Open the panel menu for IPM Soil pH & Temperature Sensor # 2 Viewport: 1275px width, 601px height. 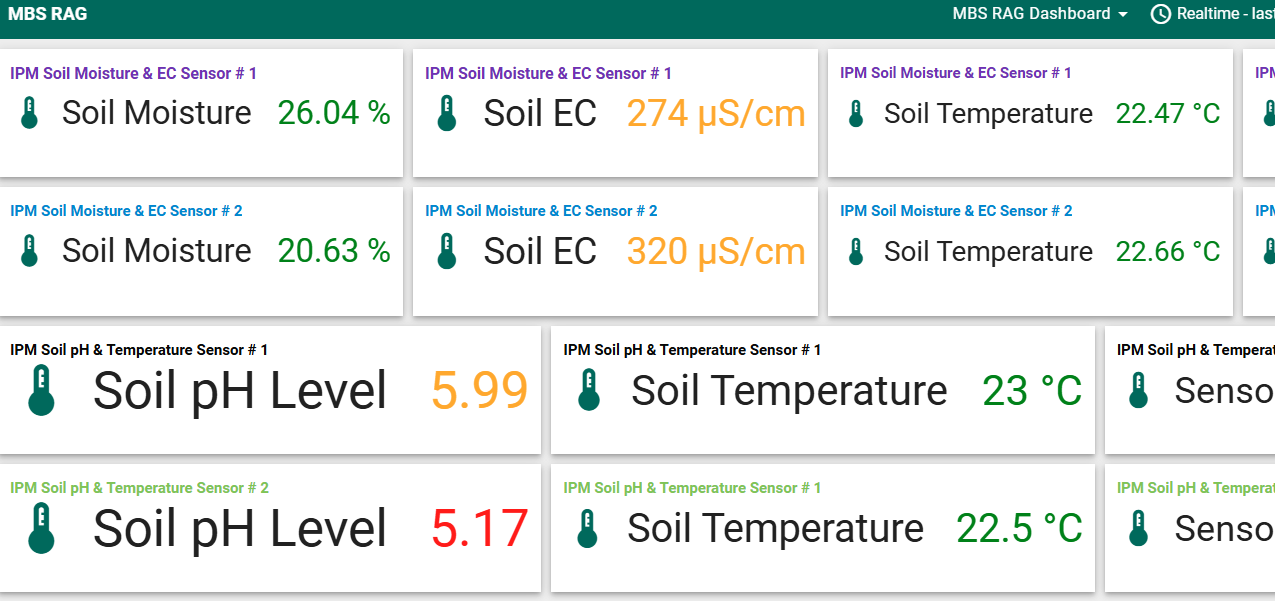pyautogui.click(x=139, y=488)
